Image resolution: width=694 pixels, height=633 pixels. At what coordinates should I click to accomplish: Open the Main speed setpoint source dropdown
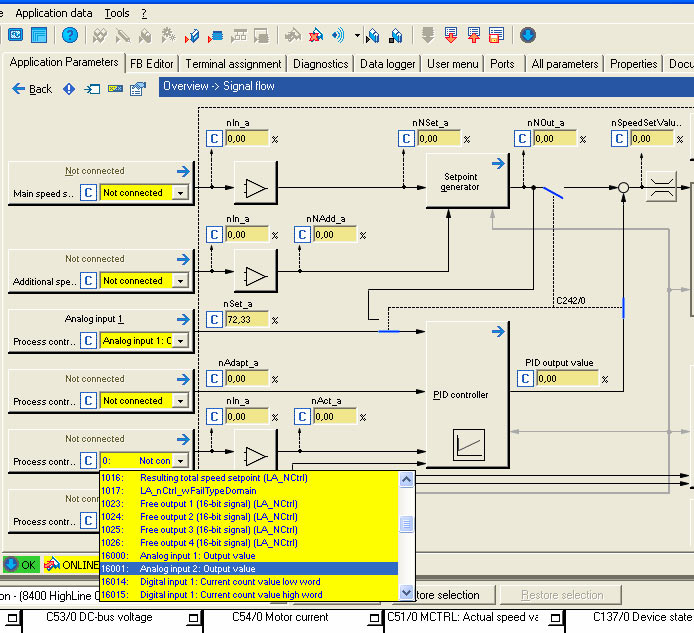coord(180,193)
